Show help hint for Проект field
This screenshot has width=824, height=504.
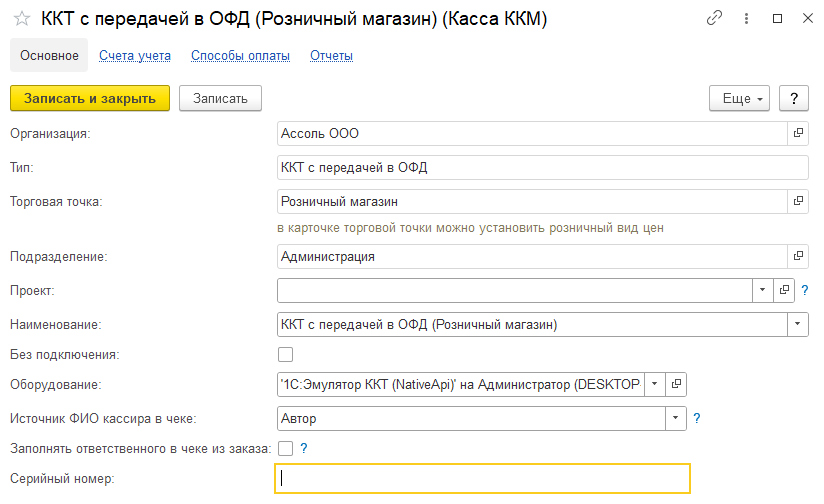[x=804, y=290]
